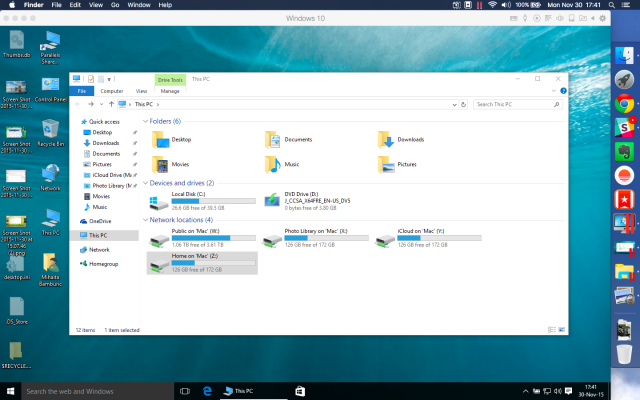Image resolution: width=640 pixels, height=400 pixels.
Task: Open the Documents folder in Folders section
Action: [289, 140]
